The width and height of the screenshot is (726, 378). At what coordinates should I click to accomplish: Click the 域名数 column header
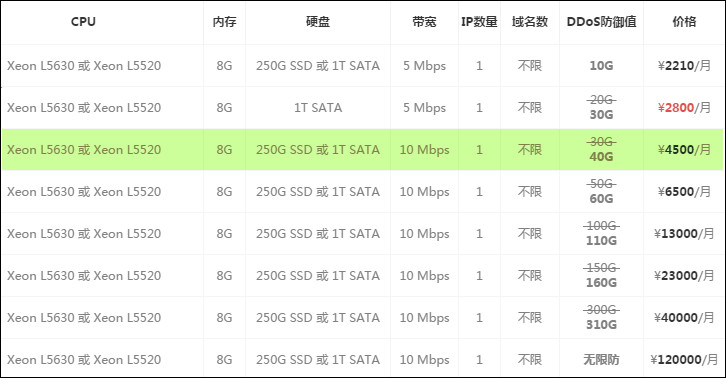[530, 22]
